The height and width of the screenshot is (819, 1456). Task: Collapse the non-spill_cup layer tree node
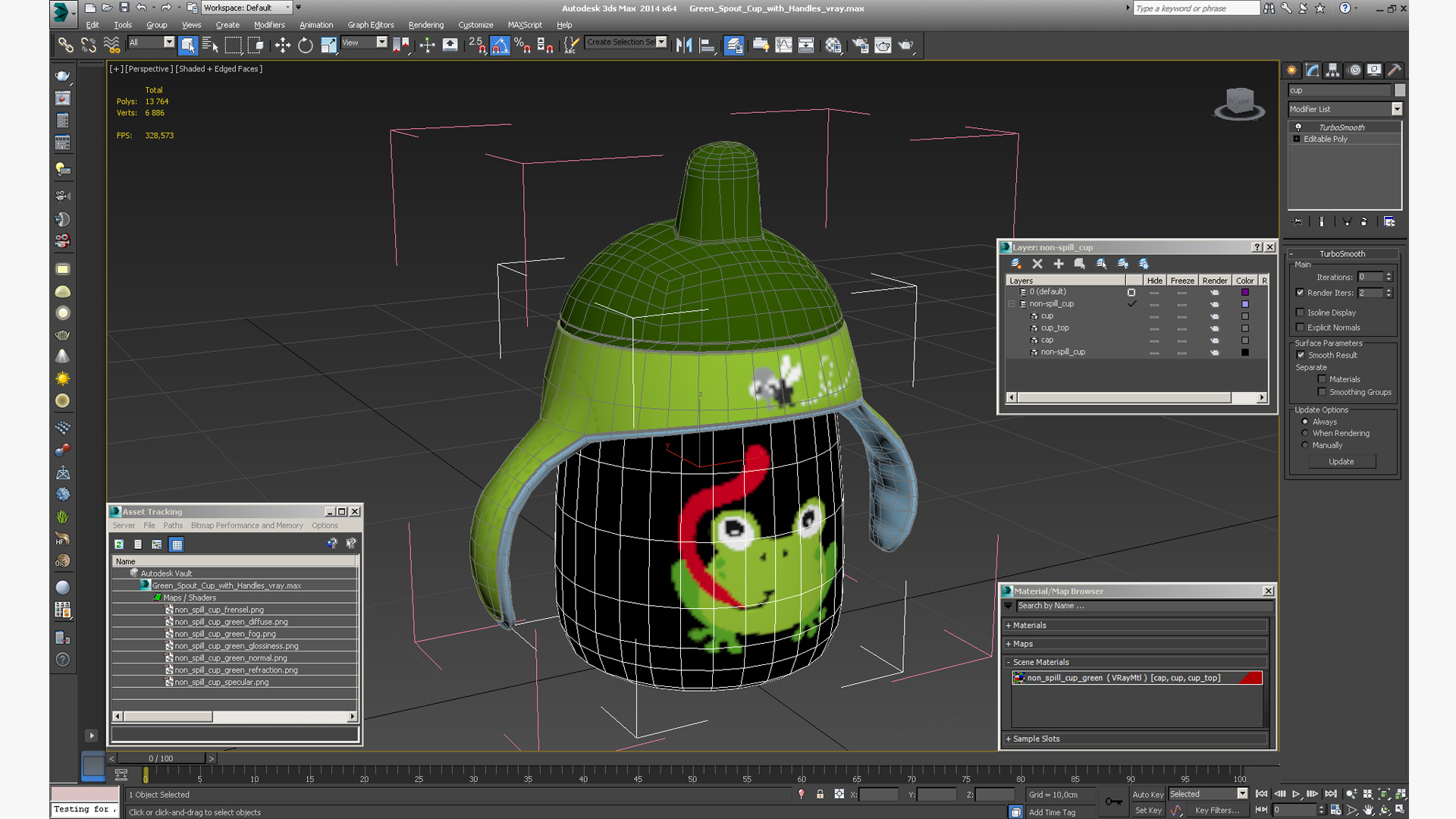click(x=1012, y=304)
